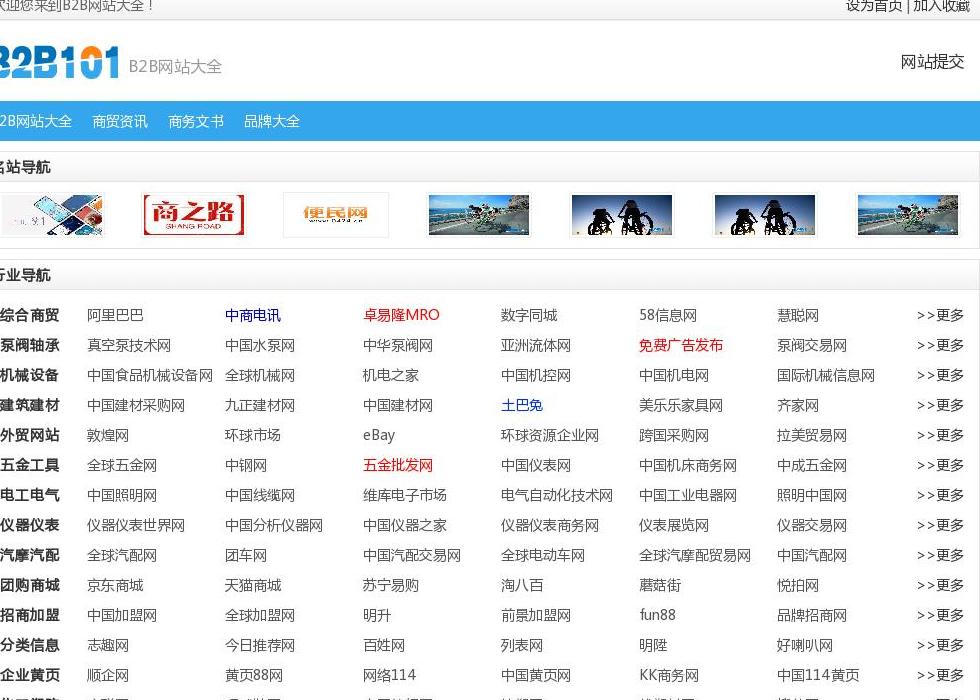Click 慧聪网 link
This screenshot has height=700, width=980.
[798, 315]
